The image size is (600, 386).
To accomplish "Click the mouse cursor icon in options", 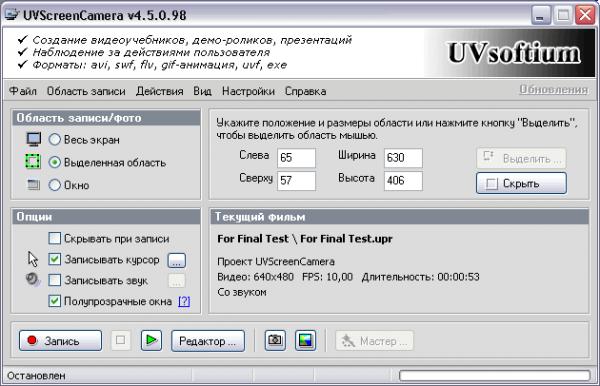I will tap(33, 259).
